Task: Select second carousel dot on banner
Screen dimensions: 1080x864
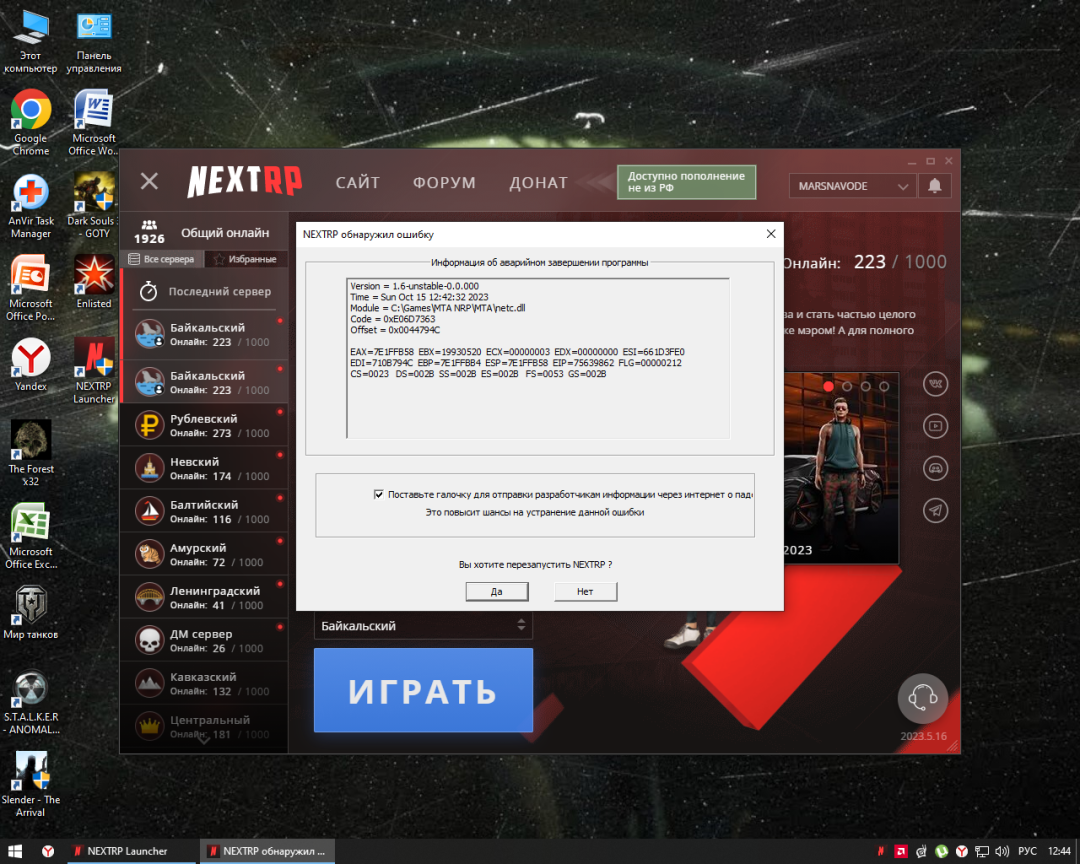Action: pos(847,386)
